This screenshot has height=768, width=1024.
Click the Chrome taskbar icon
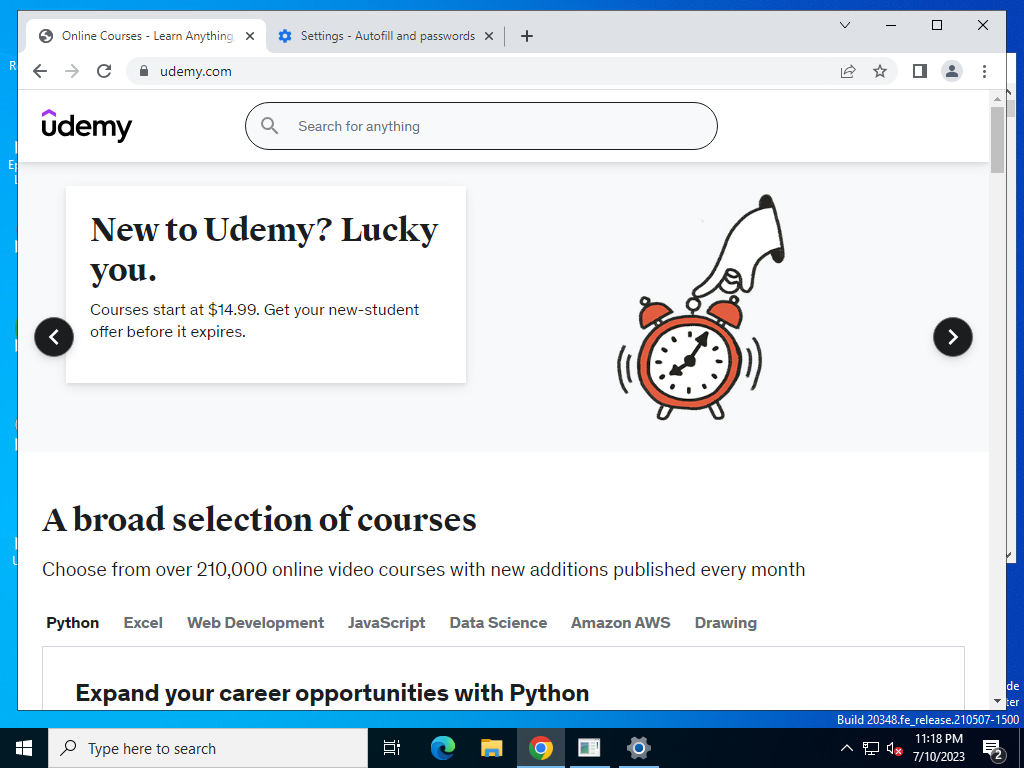(x=541, y=748)
